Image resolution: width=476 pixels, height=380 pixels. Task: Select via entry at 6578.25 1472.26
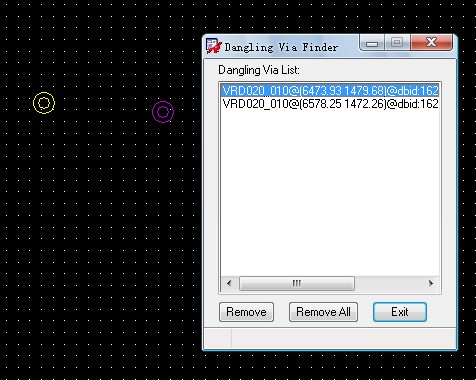[330, 104]
